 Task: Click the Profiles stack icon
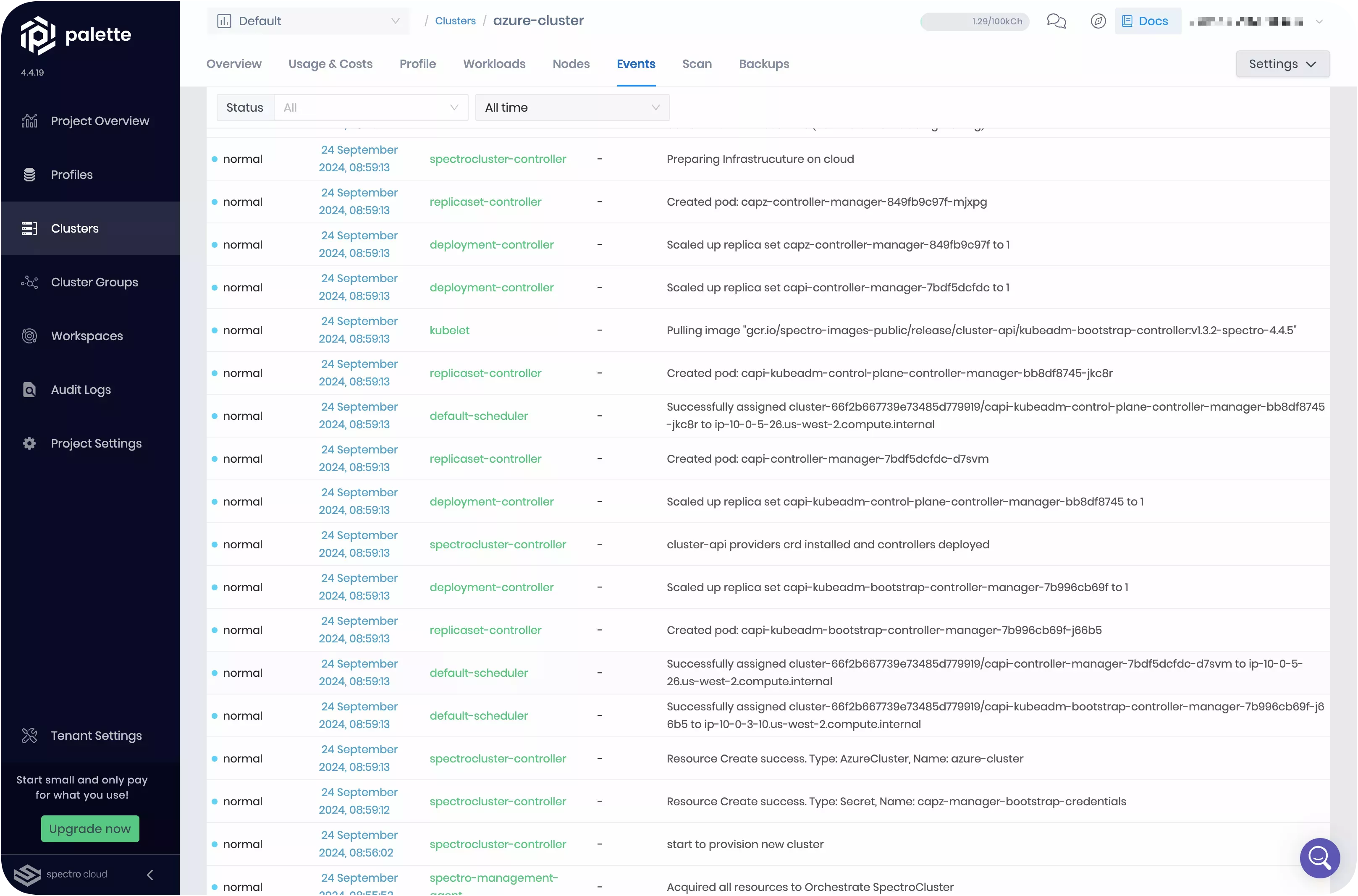[x=29, y=175]
